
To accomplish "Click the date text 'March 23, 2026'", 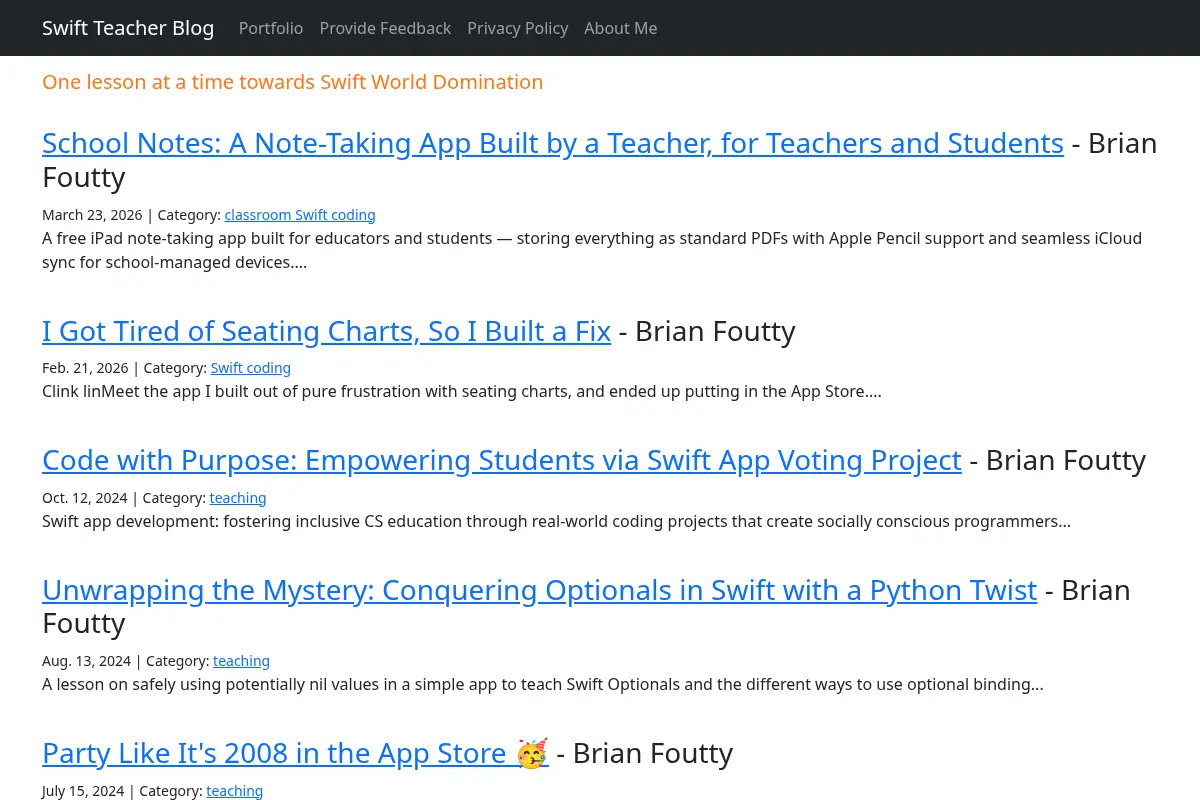I will point(93,215).
